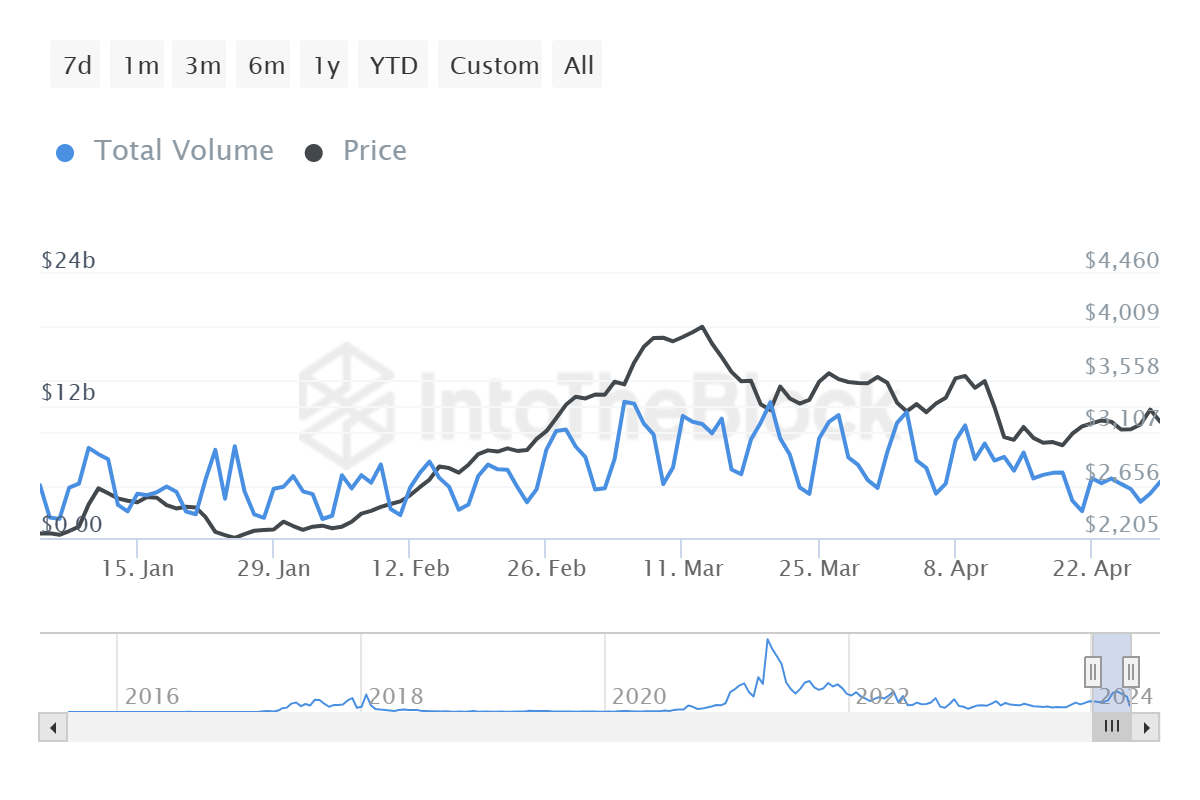
Task: Select the 7d time range
Action: point(76,66)
